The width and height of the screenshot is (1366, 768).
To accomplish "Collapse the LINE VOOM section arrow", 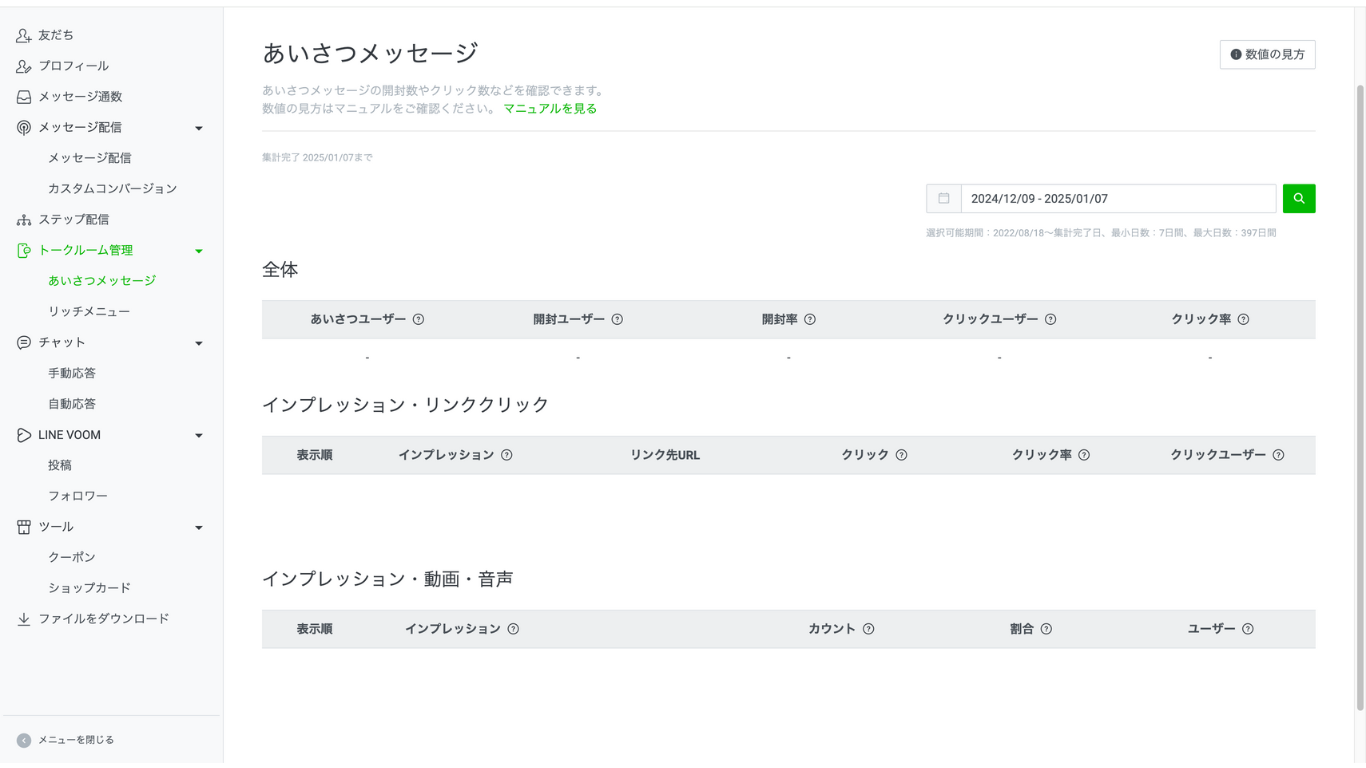I will pyautogui.click(x=199, y=436).
